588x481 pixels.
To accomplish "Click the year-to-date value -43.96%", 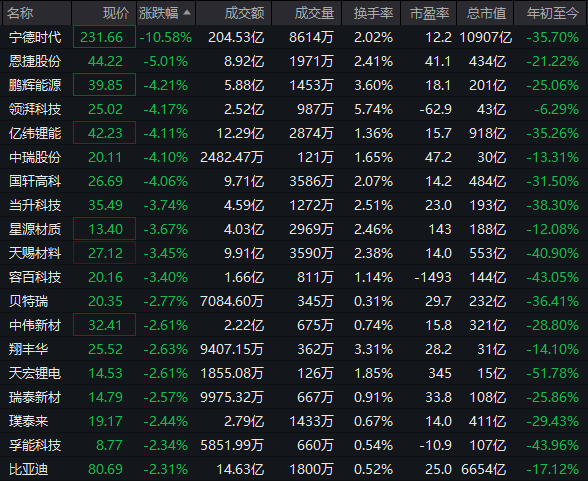I will click(x=553, y=445).
